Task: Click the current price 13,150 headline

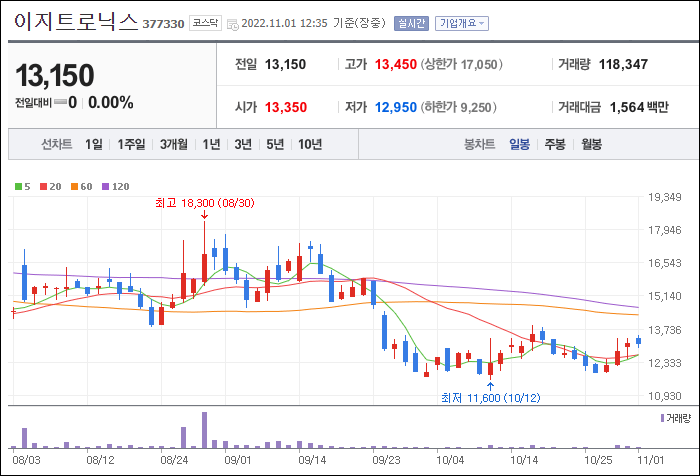Action: click(x=55, y=75)
